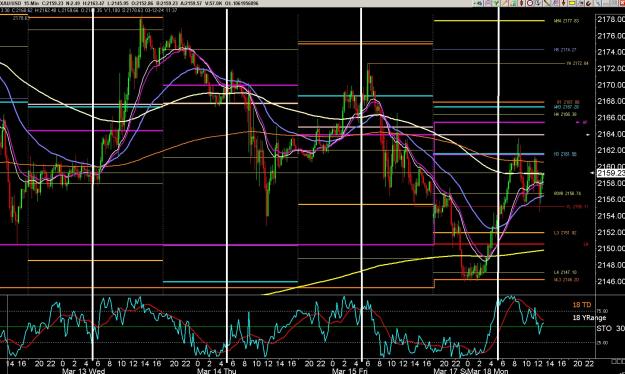The width and height of the screenshot is (625, 374).
Task: Click the highlighted current price 2159.23 label
Action: pyautogui.click(x=610, y=173)
